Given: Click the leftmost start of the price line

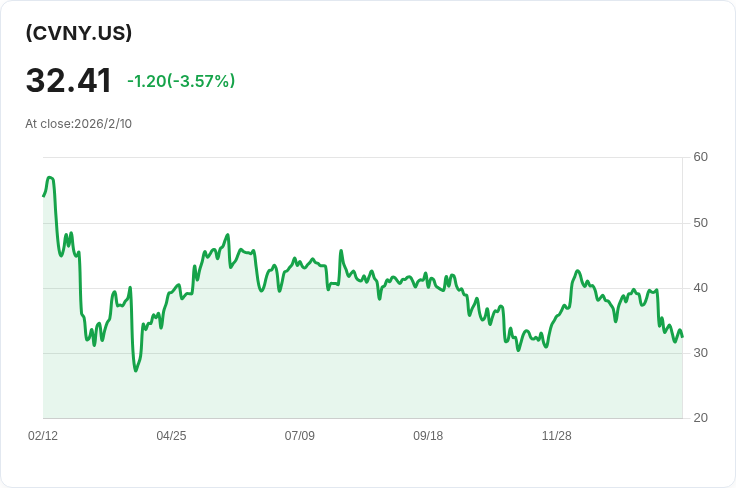Looking at the screenshot, I should [x=43, y=195].
